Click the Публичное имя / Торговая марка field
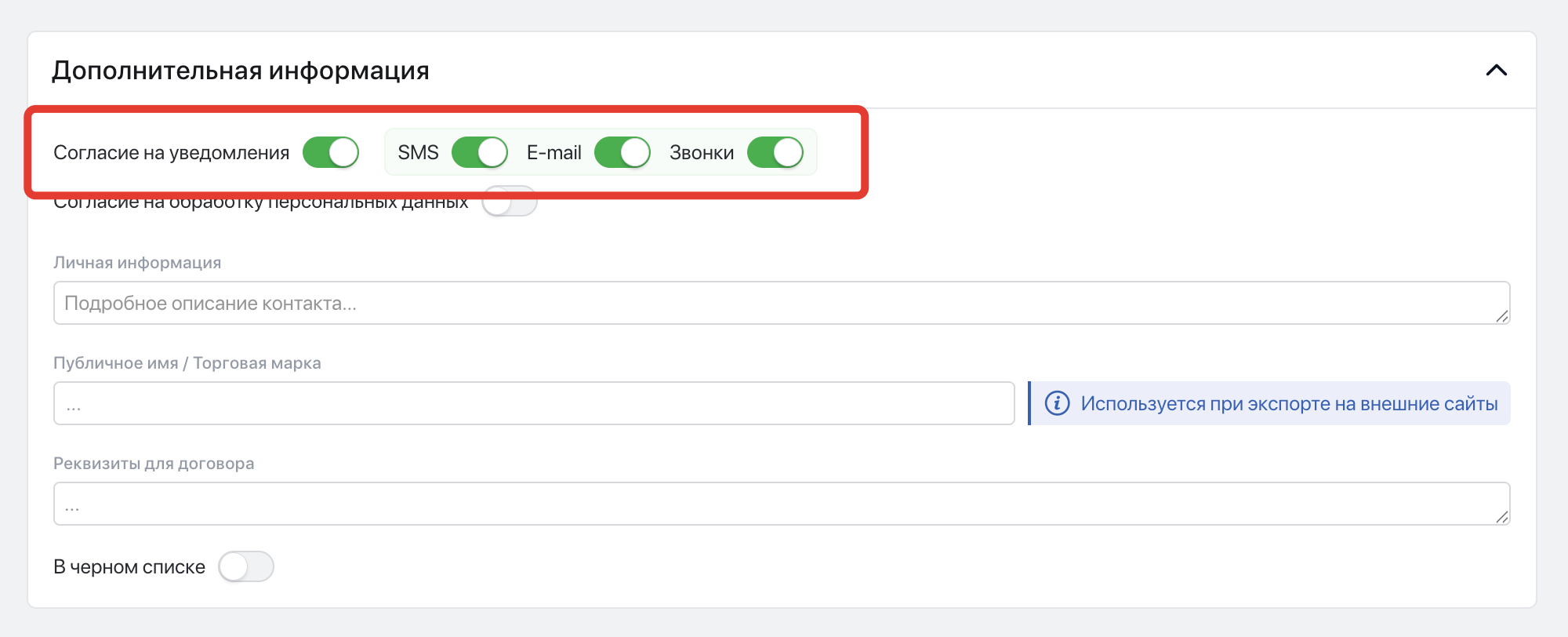1568x637 pixels. [x=534, y=403]
